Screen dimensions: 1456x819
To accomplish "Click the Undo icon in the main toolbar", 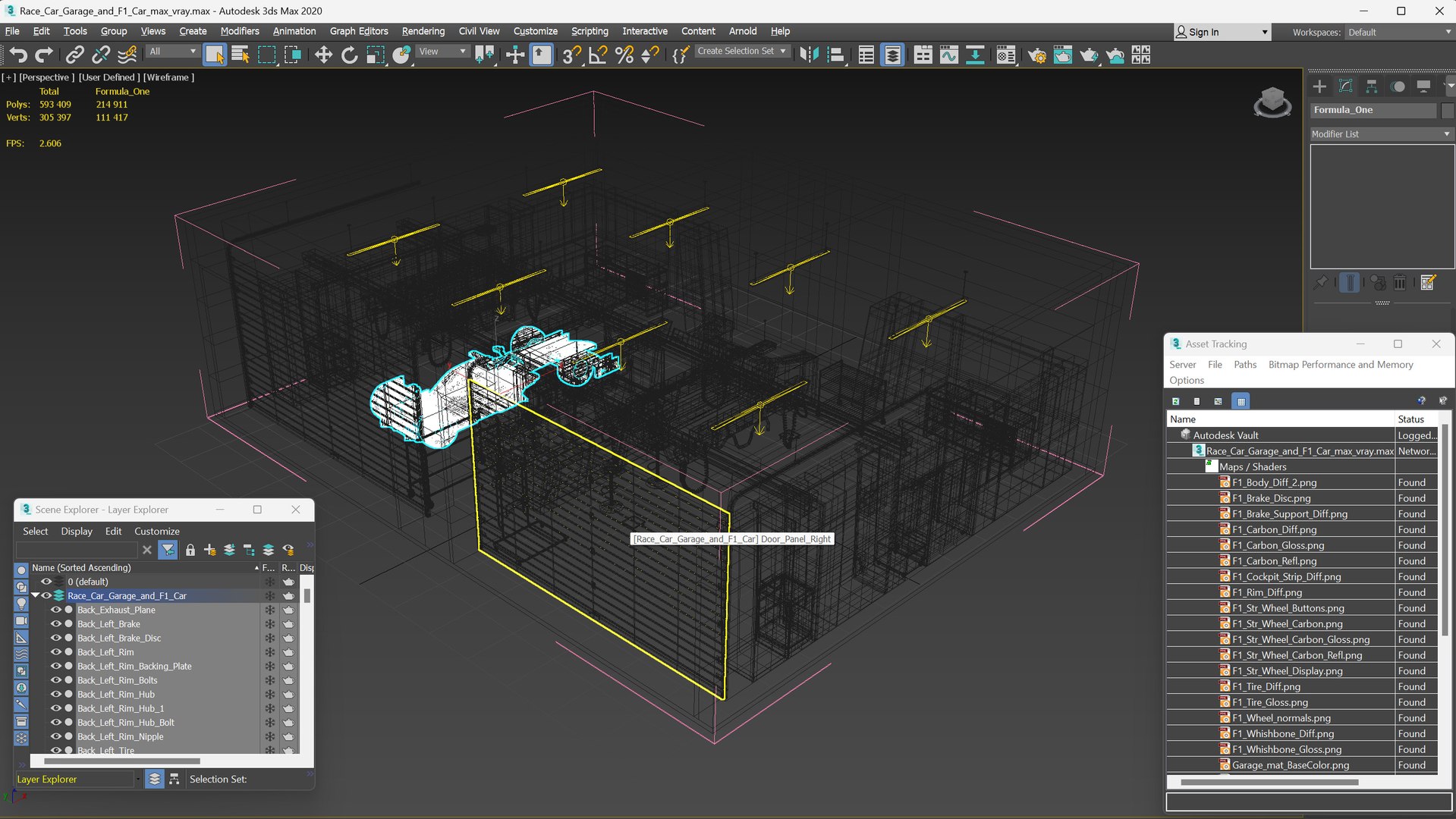I will click(18, 55).
